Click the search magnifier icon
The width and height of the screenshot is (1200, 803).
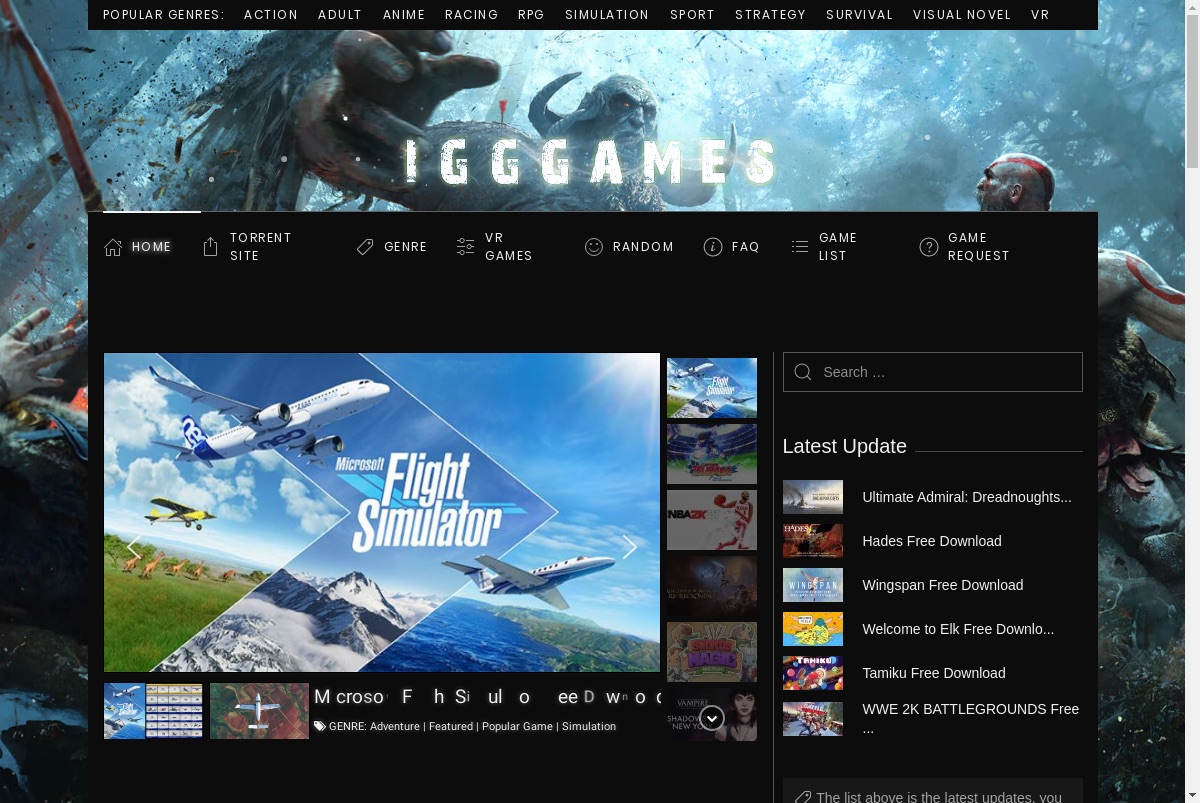click(x=802, y=372)
